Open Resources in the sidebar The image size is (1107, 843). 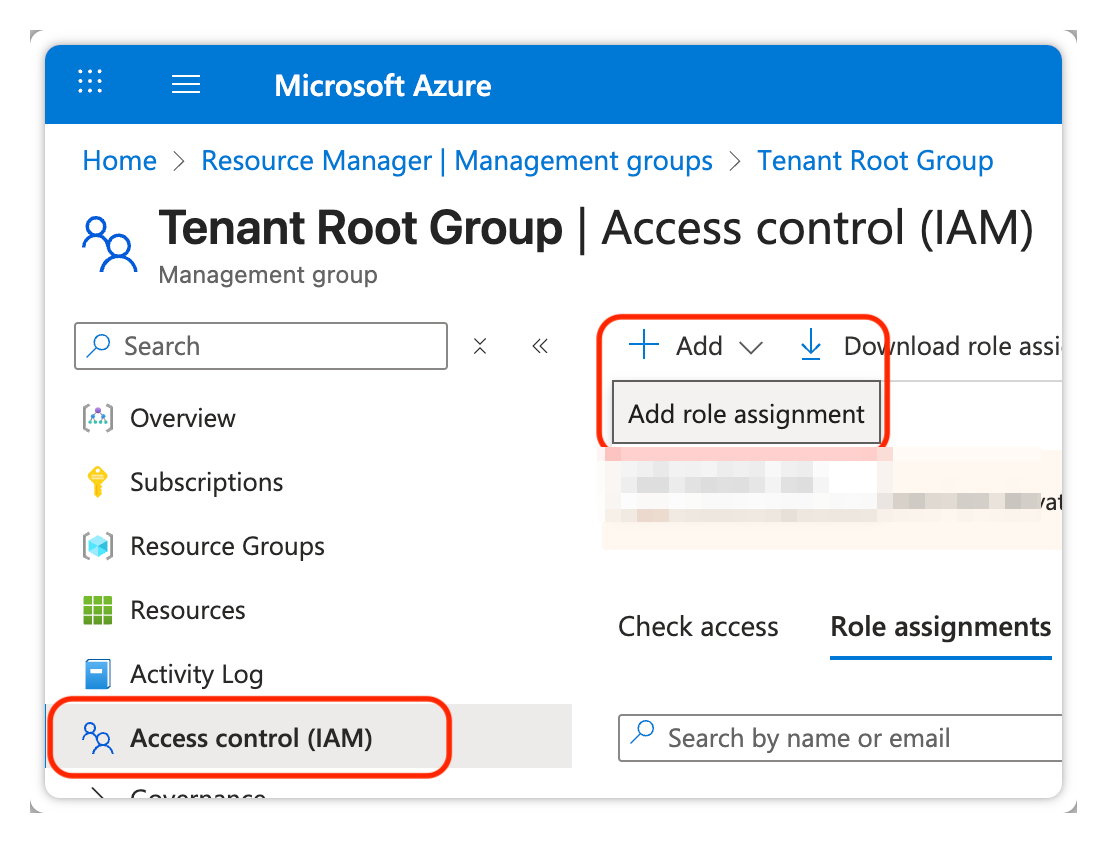[188, 610]
